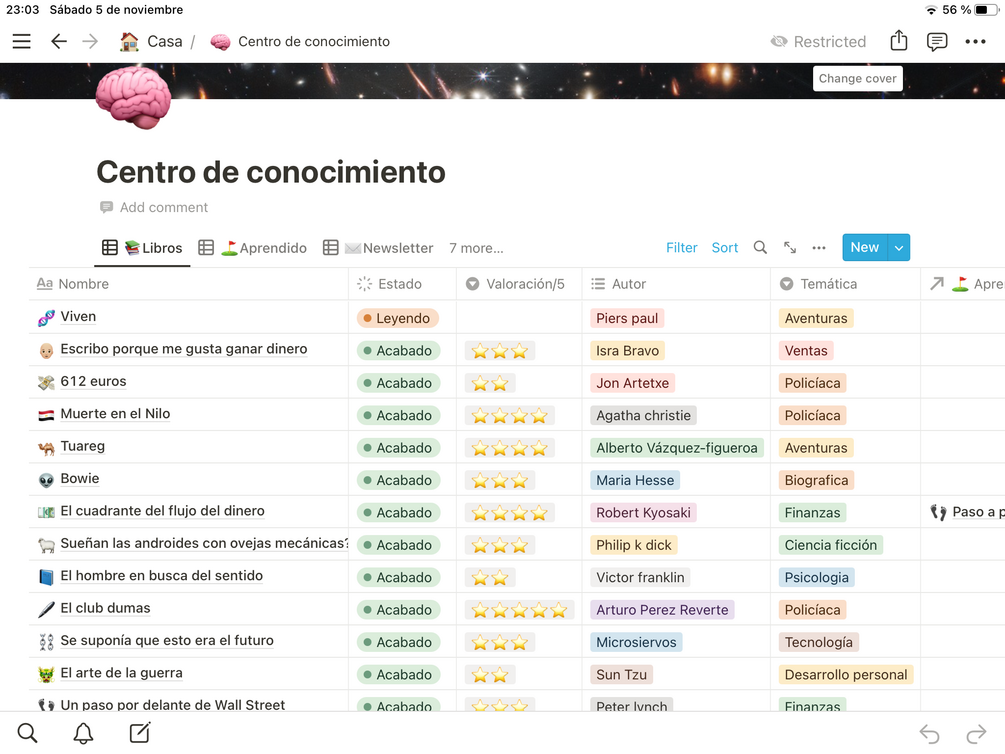This screenshot has width=1005, height=754.
Task: Open Centro de conocimiento breadcrumb
Action: [x=313, y=42]
